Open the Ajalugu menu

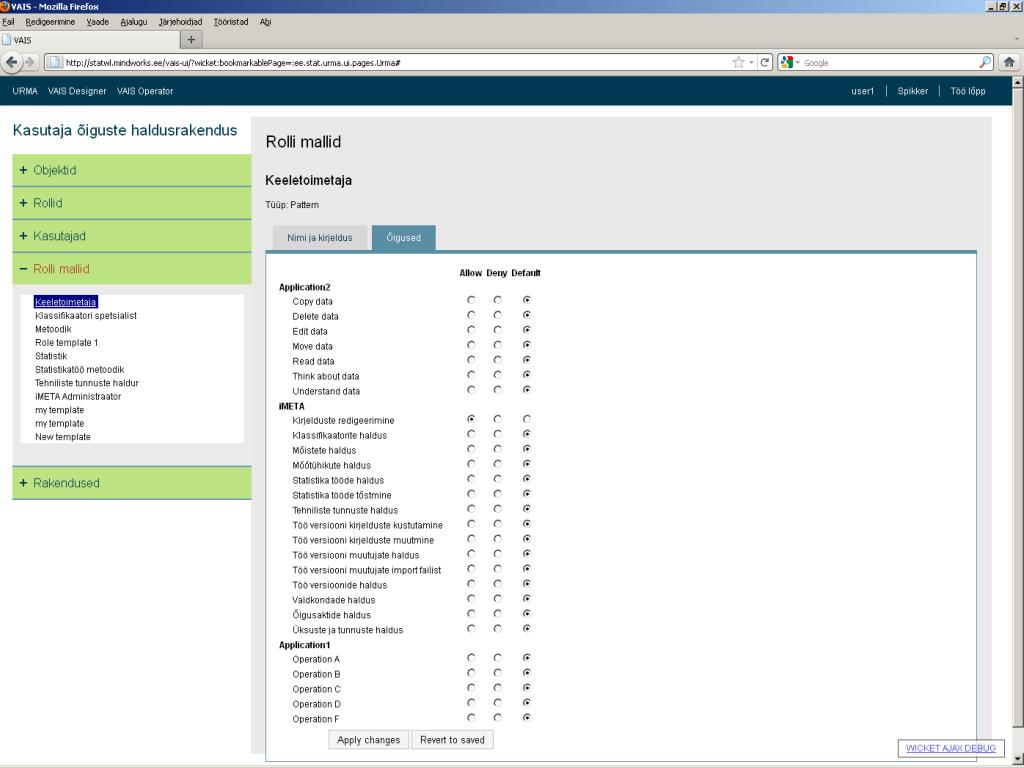(134, 22)
